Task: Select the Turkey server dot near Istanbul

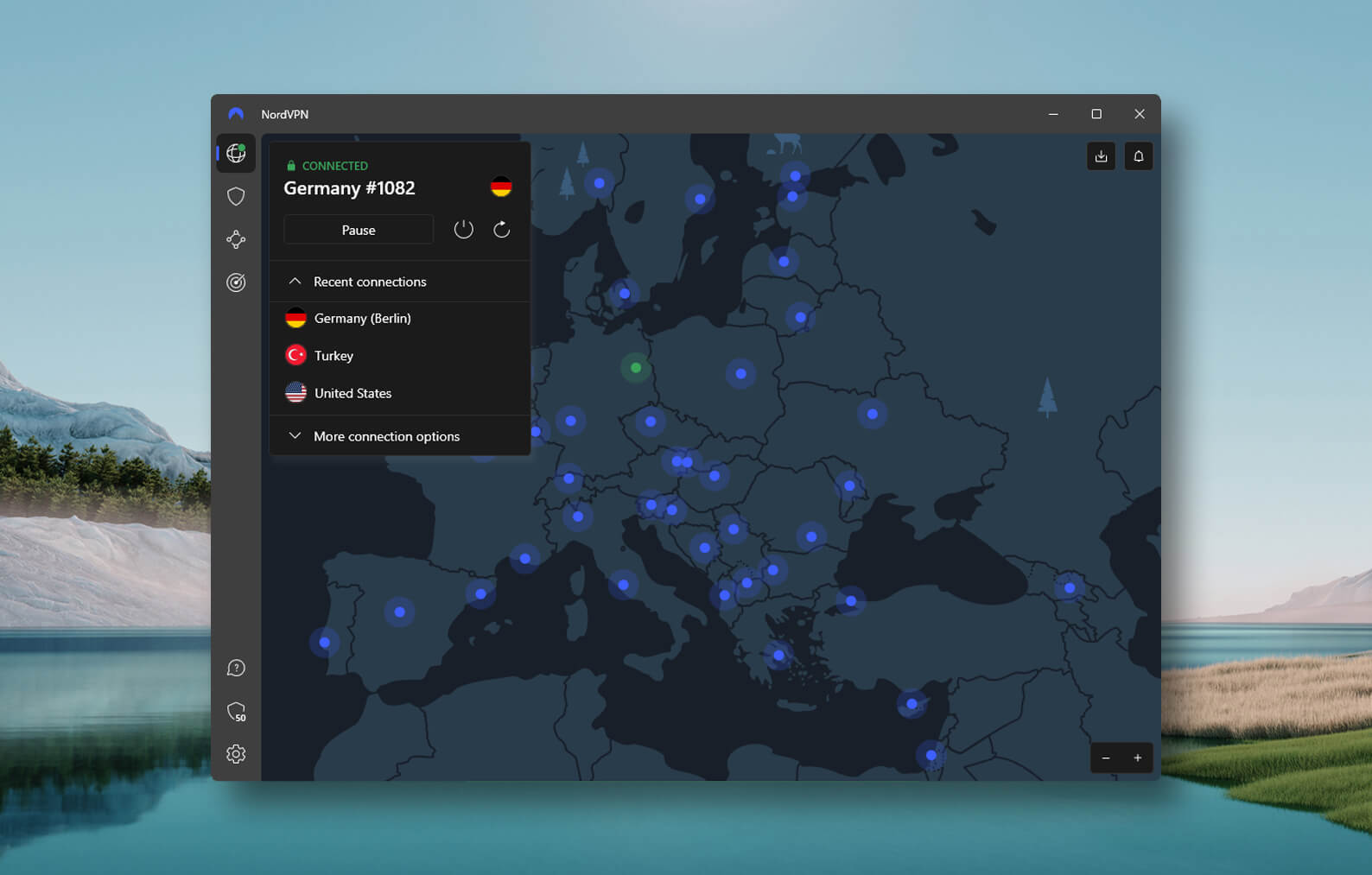Action: [851, 601]
